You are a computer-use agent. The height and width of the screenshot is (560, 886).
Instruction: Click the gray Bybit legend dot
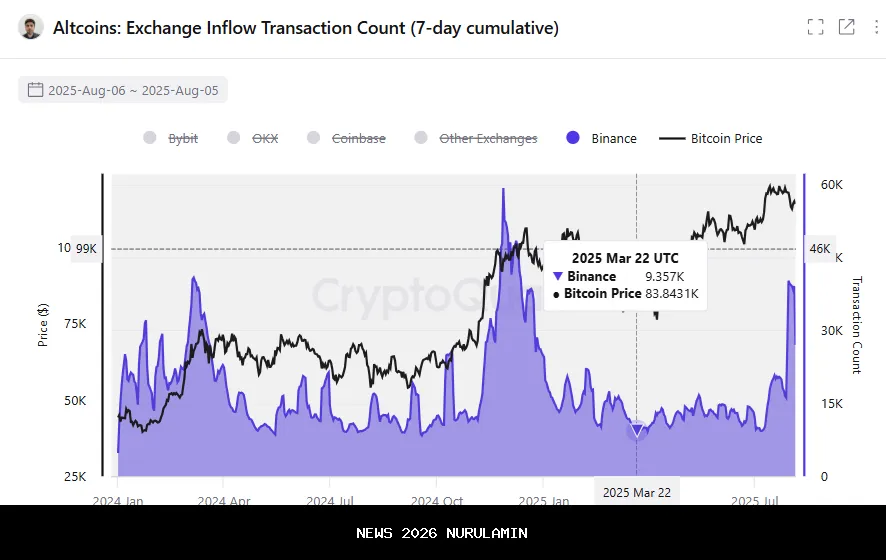[150, 139]
